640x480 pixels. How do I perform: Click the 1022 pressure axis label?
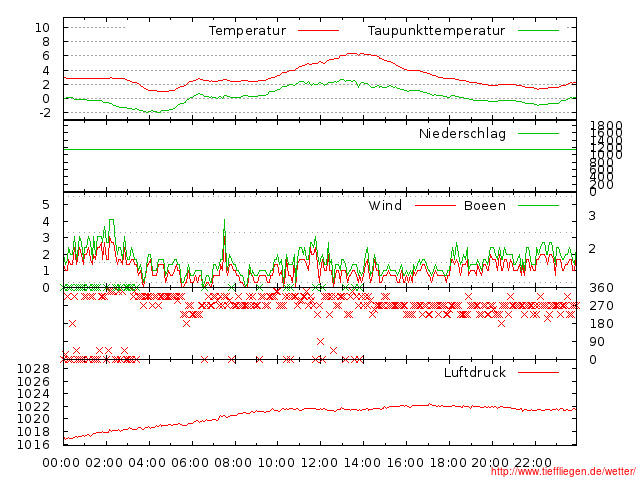pyautogui.click(x=33, y=407)
